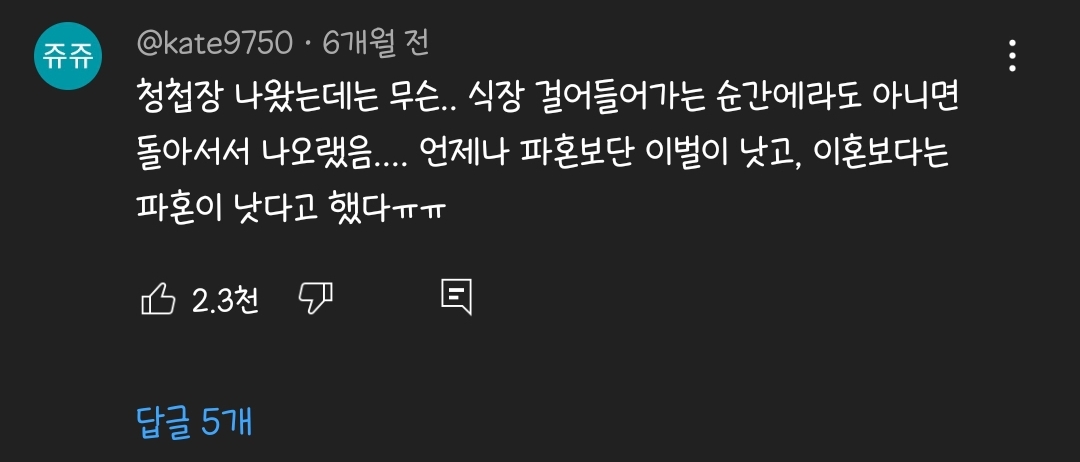Expand the 답글 5개 replies thread
The image size is (1080, 462).
(x=194, y=421)
